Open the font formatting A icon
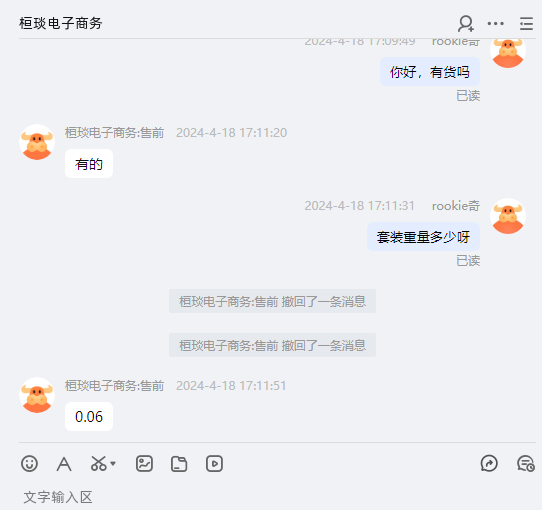 [64, 464]
